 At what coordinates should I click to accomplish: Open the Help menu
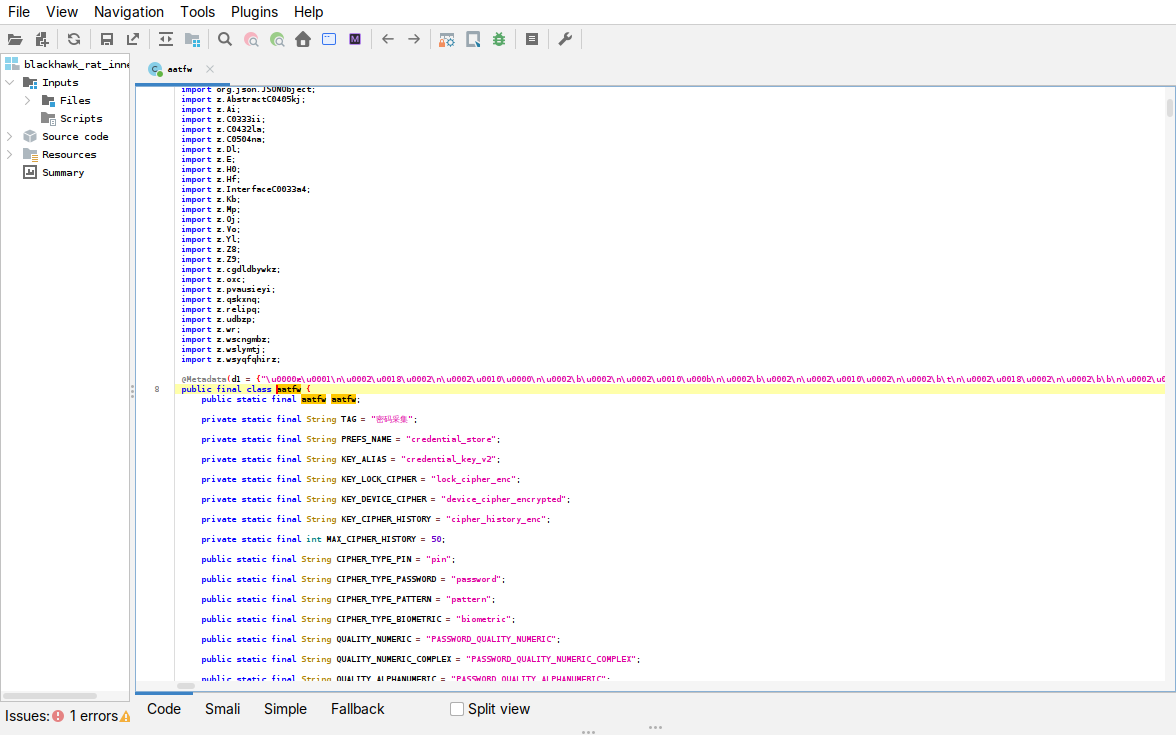pos(308,12)
